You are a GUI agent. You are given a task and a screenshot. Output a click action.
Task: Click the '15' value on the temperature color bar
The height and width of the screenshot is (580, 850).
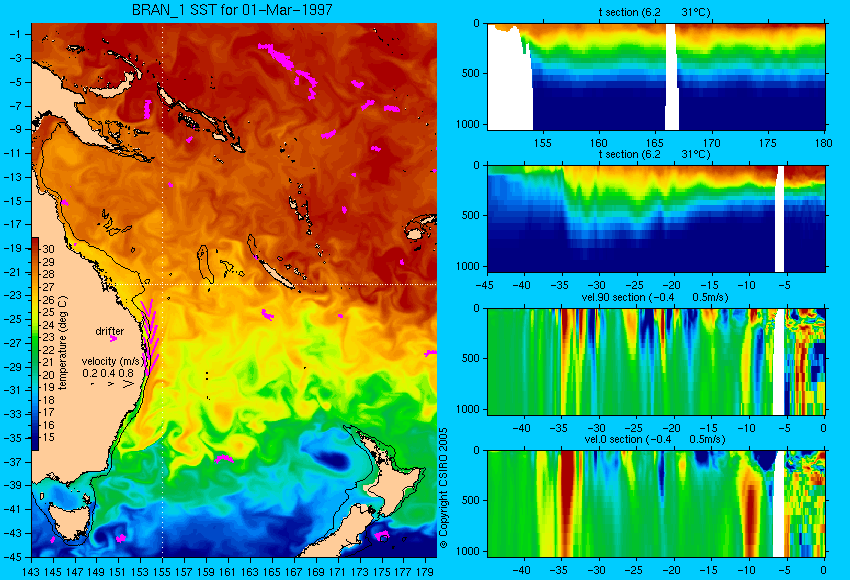pyautogui.click(x=48, y=437)
